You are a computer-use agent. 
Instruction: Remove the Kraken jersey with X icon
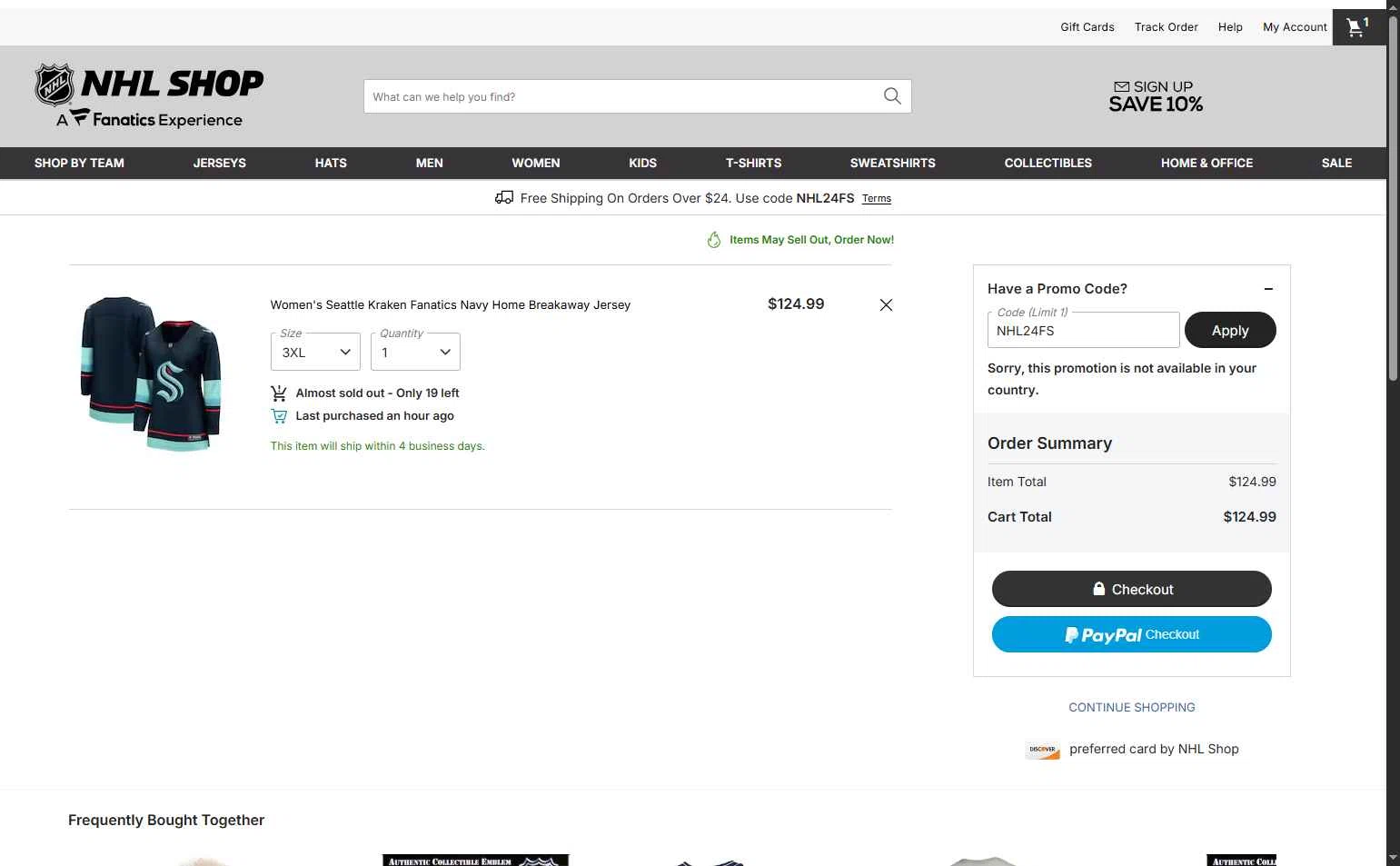click(886, 305)
